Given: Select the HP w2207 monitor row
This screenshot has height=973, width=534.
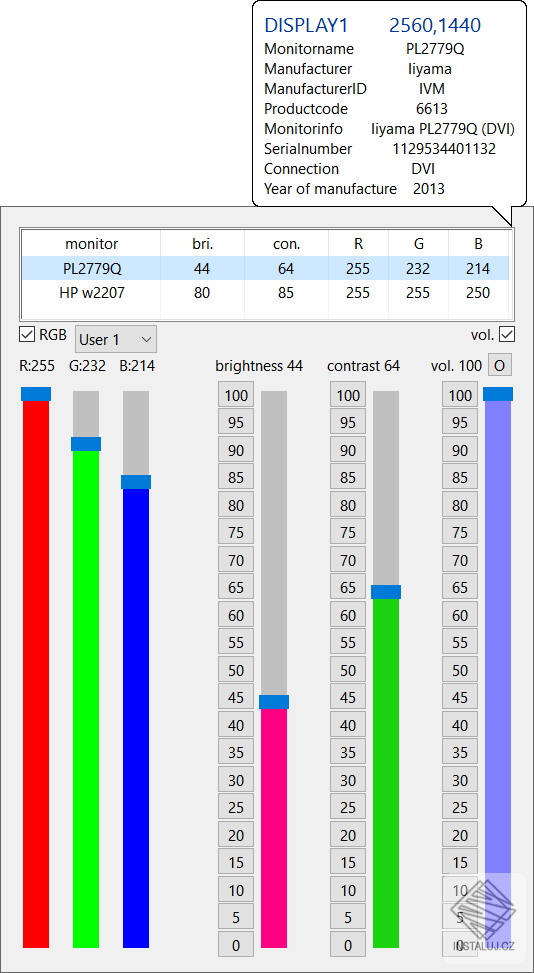Looking at the screenshot, I should pos(265,293).
